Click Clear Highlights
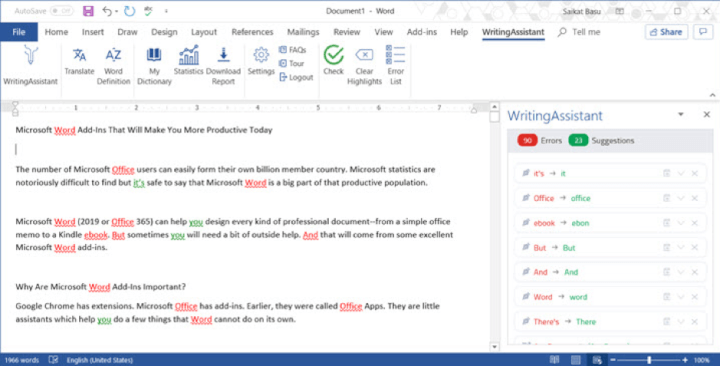The image size is (720, 366). pos(364,67)
